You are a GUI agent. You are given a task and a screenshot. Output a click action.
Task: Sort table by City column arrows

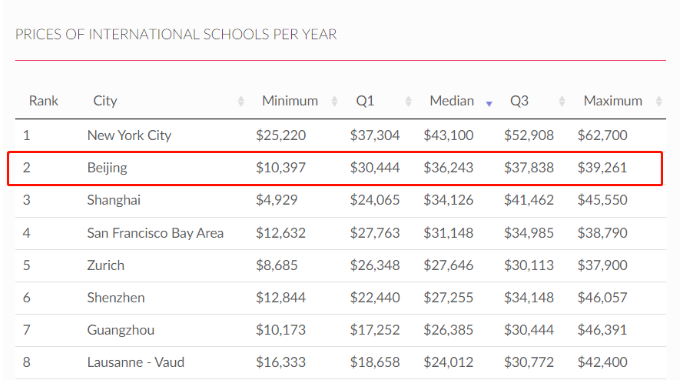(x=241, y=102)
